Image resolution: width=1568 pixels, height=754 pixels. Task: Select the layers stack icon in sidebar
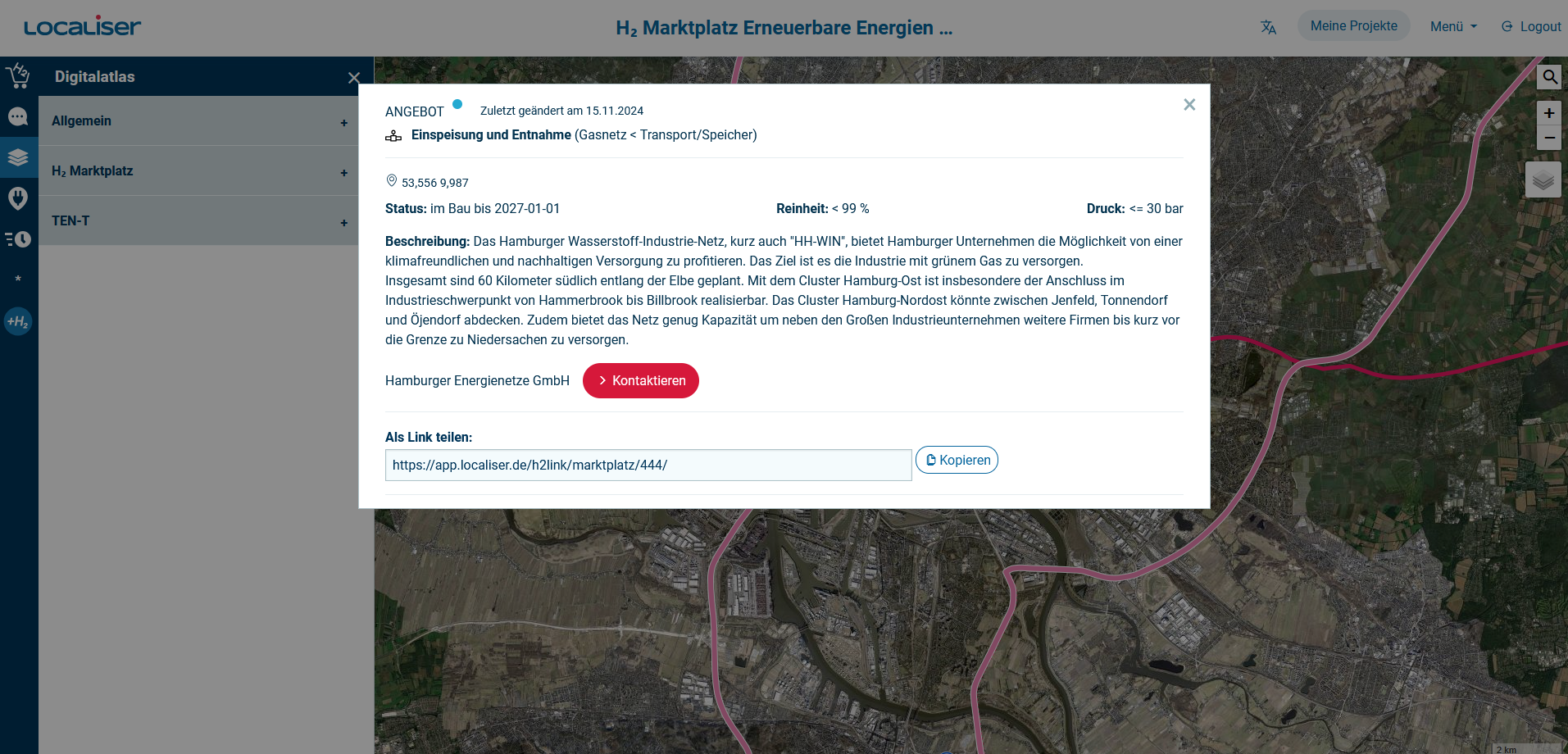(18, 157)
